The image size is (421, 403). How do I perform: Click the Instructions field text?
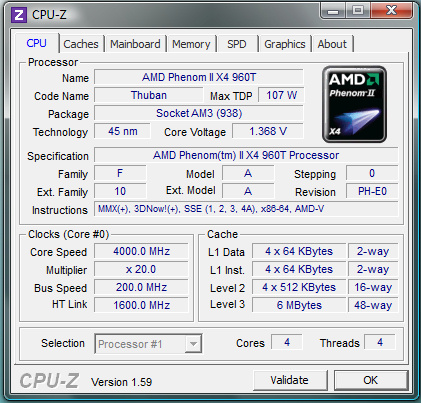coord(246,209)
